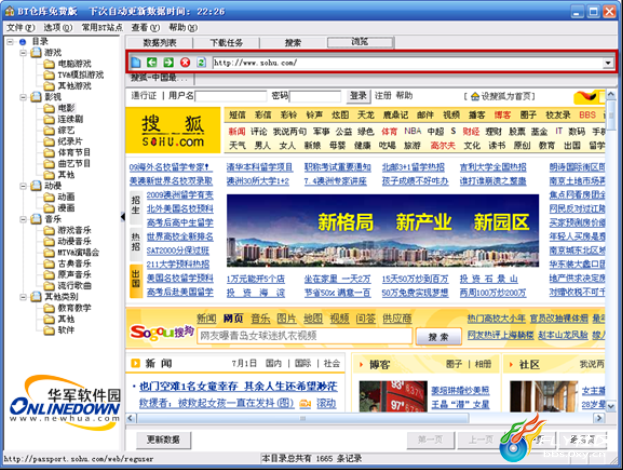Click the 新格局 新产业 新园区 banner

(x=383, y=230)
